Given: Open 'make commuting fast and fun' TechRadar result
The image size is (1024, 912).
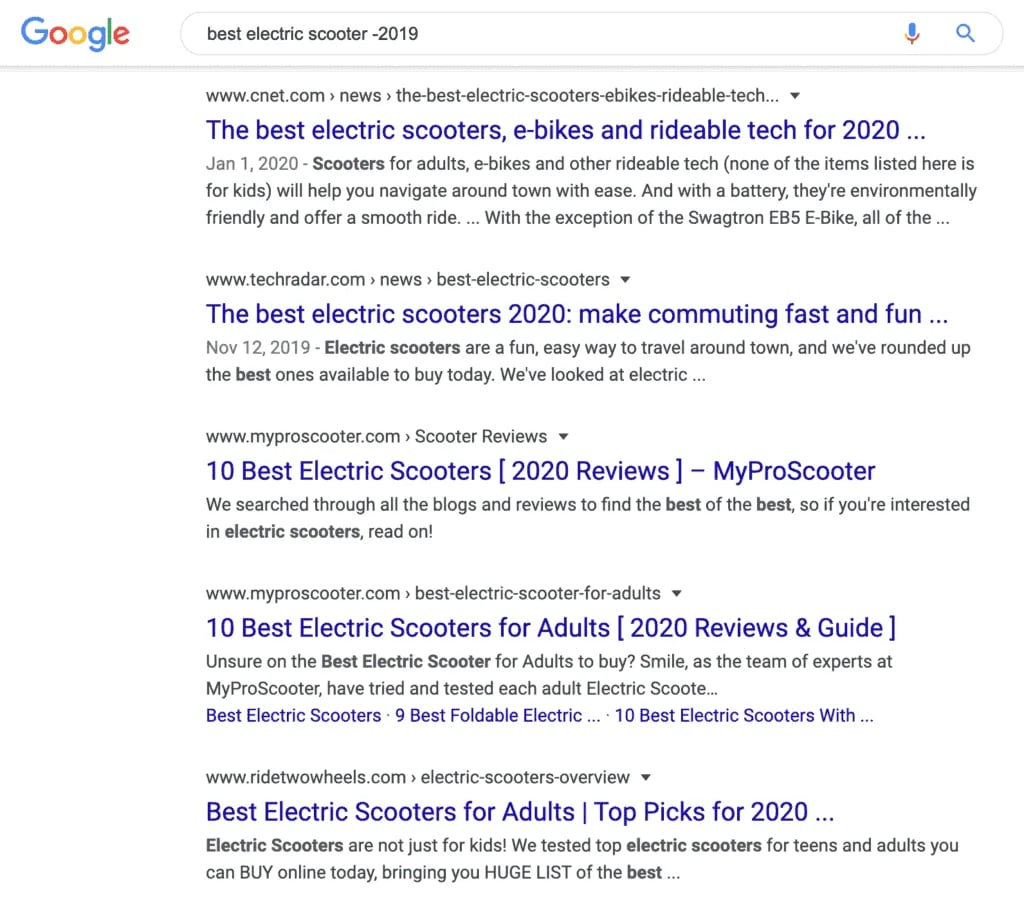Looking at the screenshot, I should coord(577,314).
